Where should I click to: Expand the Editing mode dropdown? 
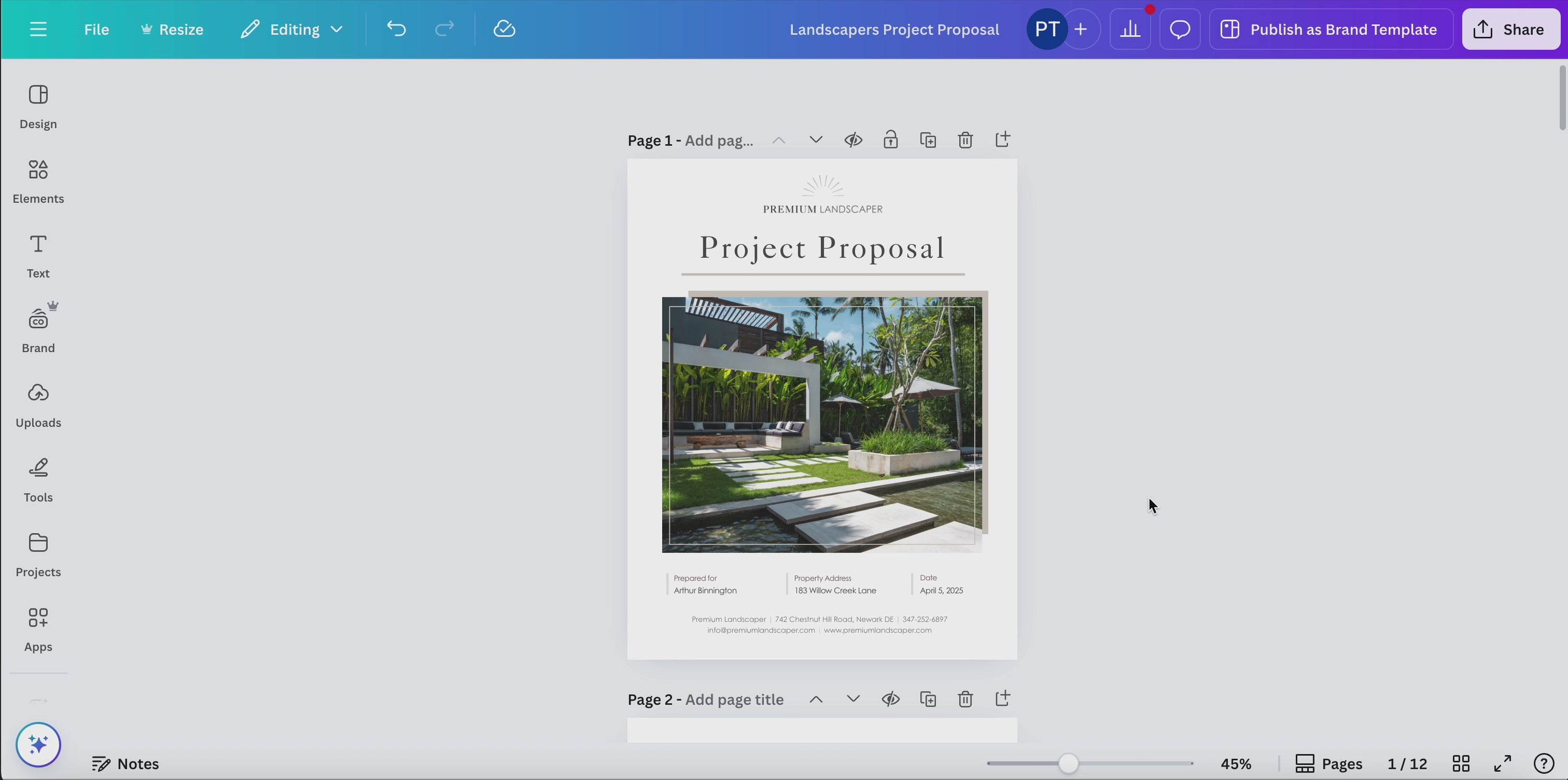[x=292, y=29]
